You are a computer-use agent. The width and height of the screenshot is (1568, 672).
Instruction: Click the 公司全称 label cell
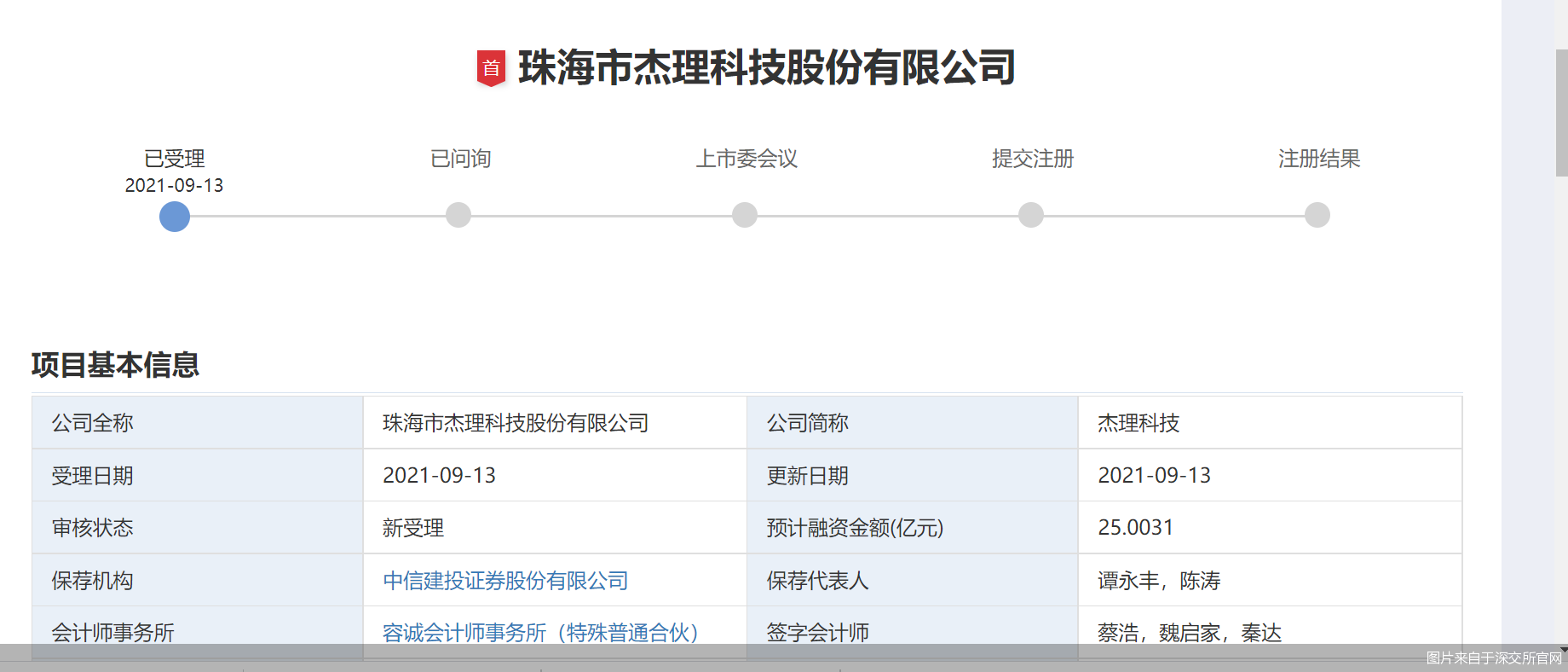pos(198,423)
